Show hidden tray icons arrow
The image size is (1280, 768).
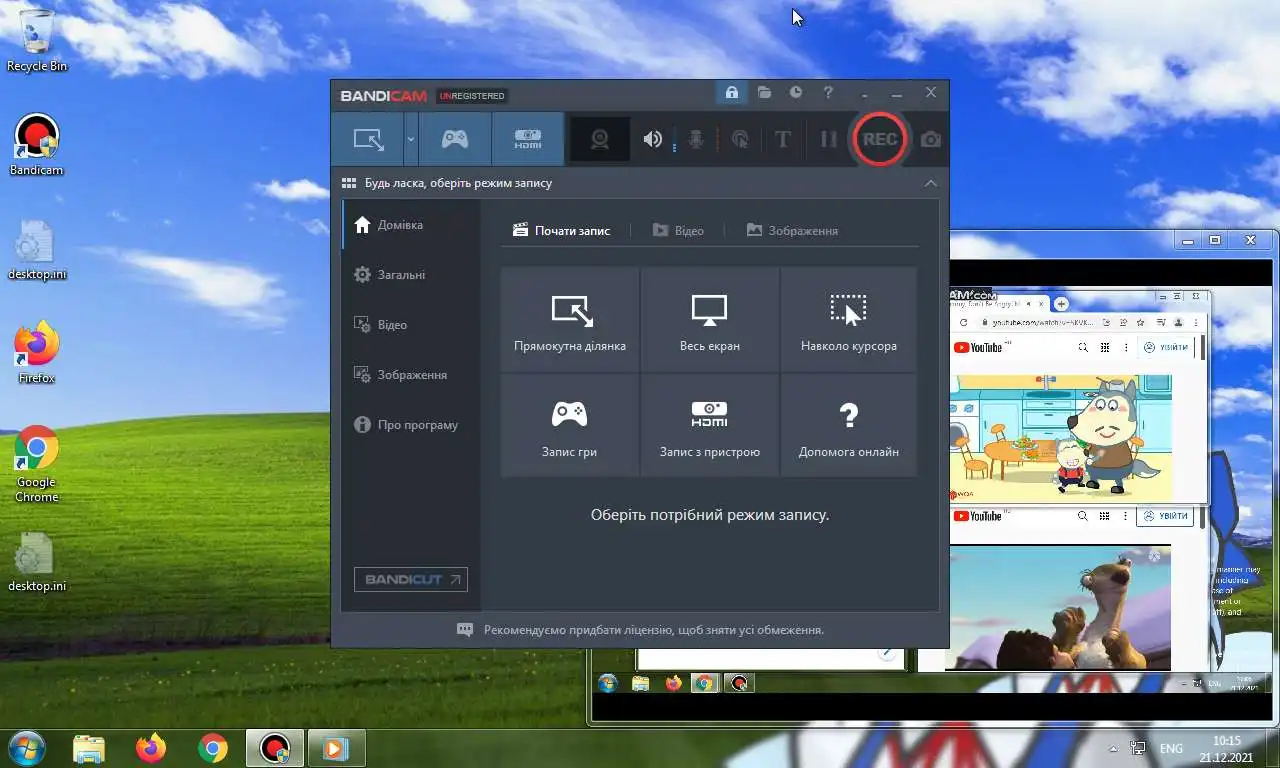(x=1114, y=748)
